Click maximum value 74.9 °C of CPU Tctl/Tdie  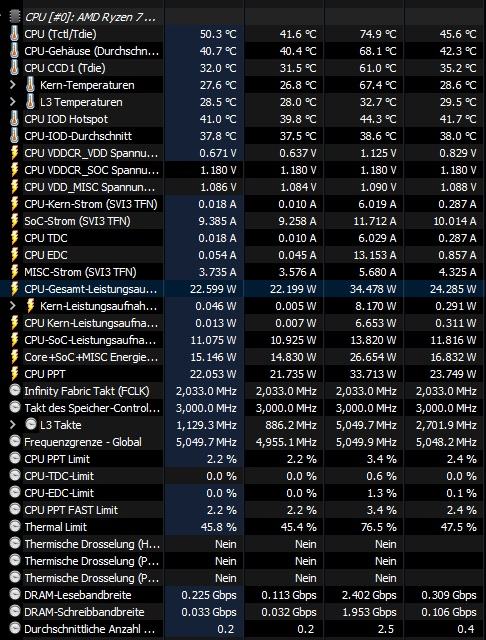click(378, 34)
